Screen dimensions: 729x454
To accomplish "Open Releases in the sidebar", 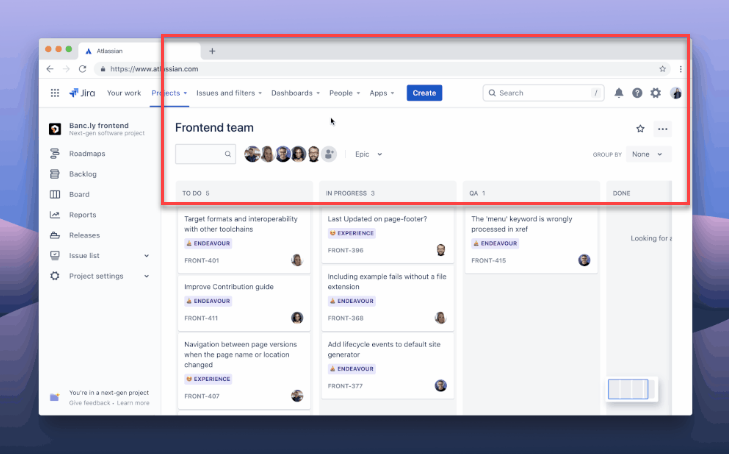I will click(84, 235).
